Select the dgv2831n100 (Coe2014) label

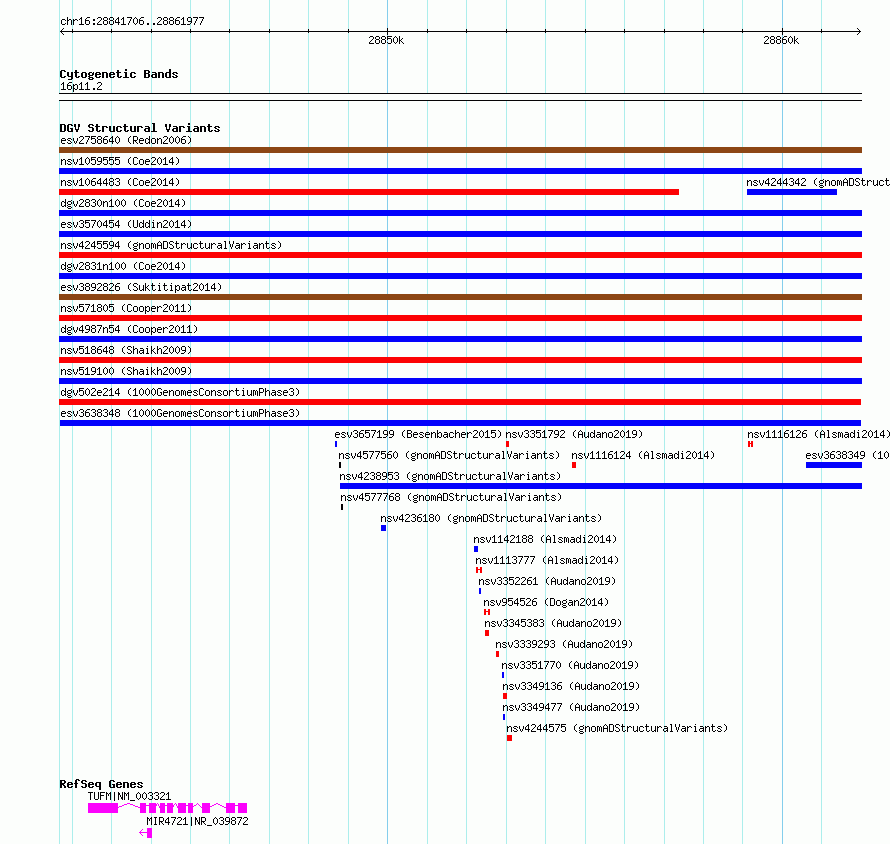pyautogui.click(x=123, y=266)
